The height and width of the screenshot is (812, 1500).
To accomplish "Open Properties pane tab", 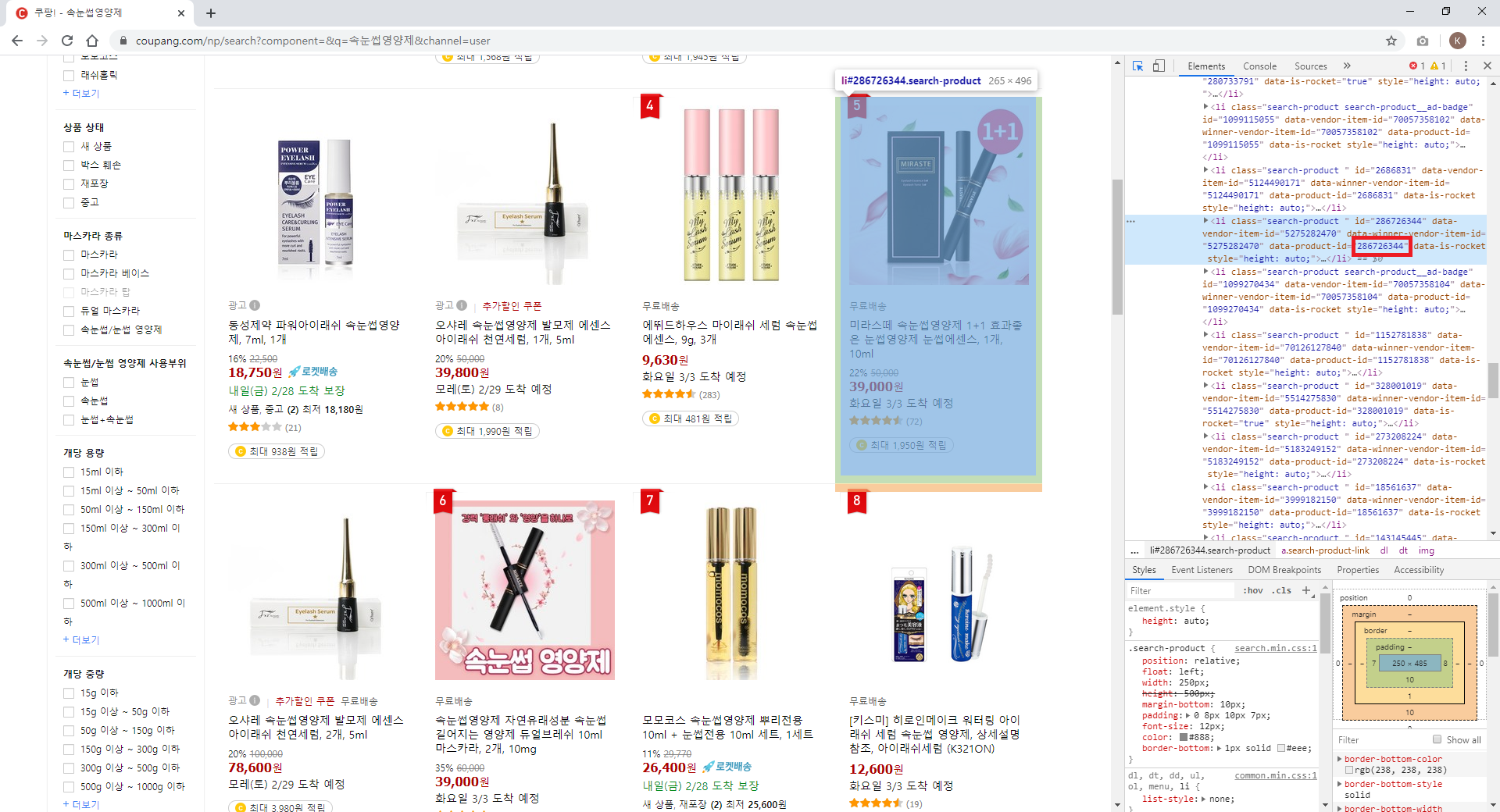I will (1358, 570).
